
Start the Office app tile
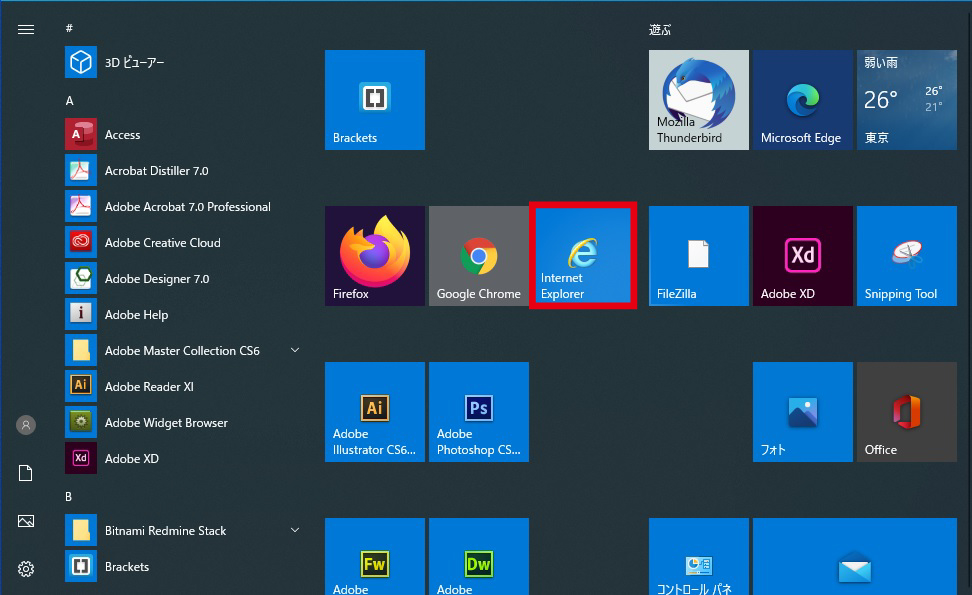[906, 411]
